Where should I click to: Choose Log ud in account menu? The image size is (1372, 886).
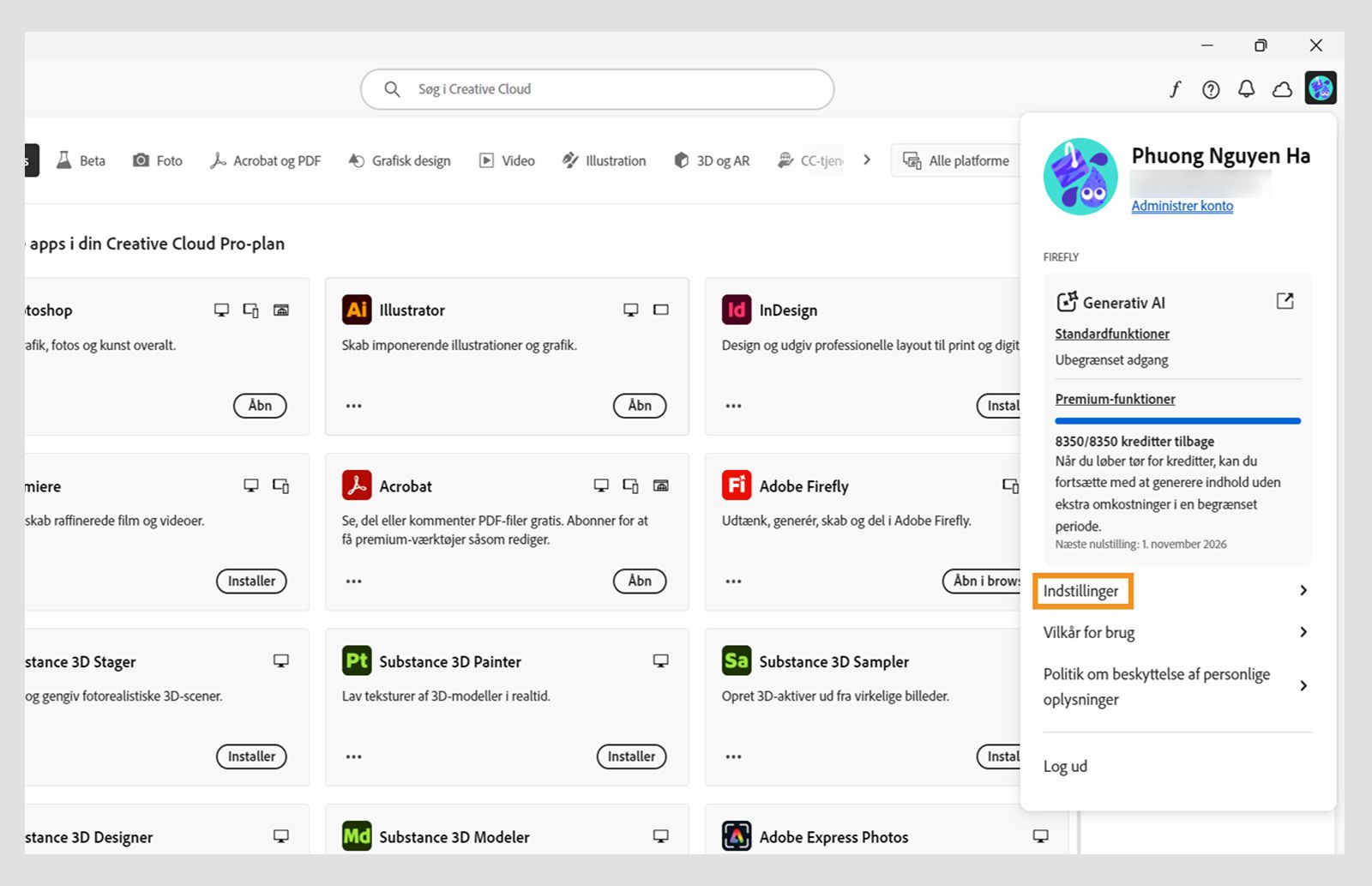tap(1065, 766)
